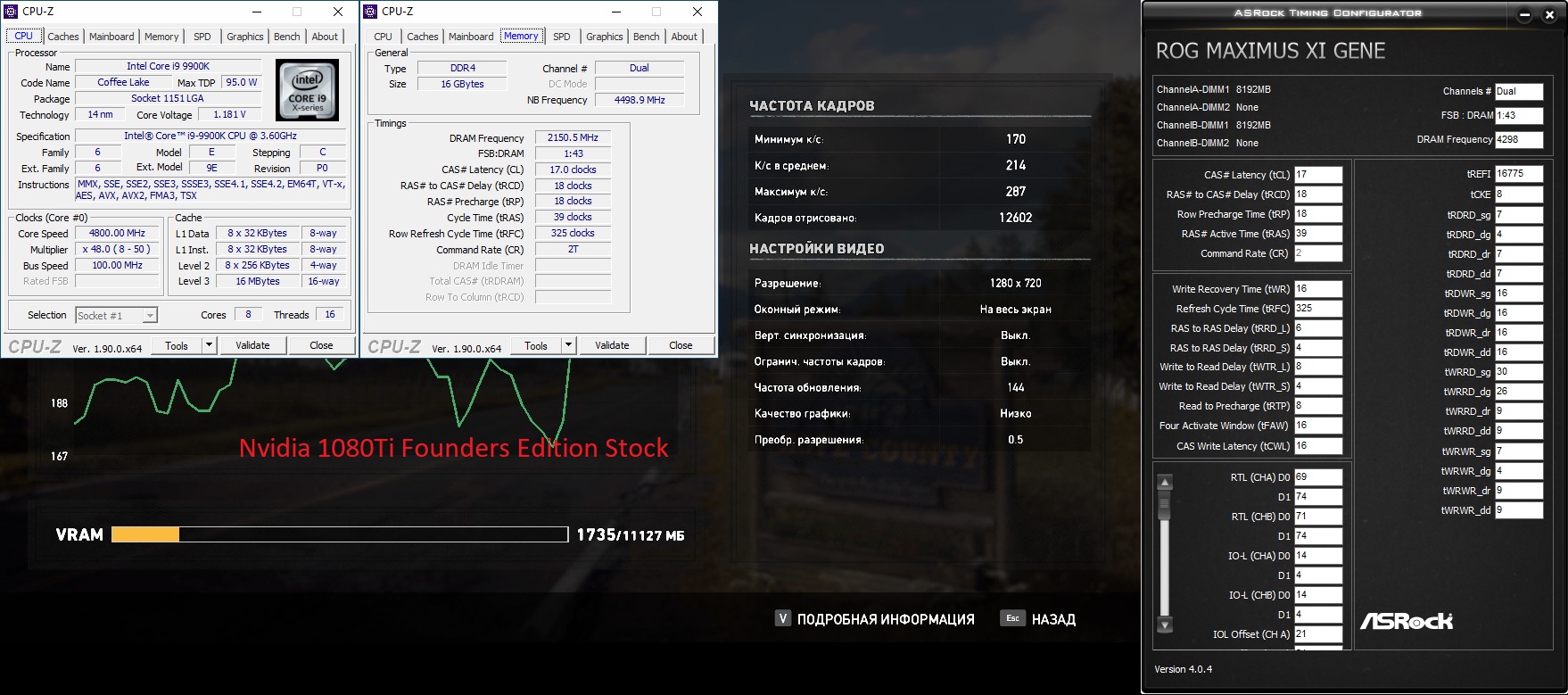Click NB Frequency value 4498.9 MHz

pyautogui.click(x=640, y=100)
